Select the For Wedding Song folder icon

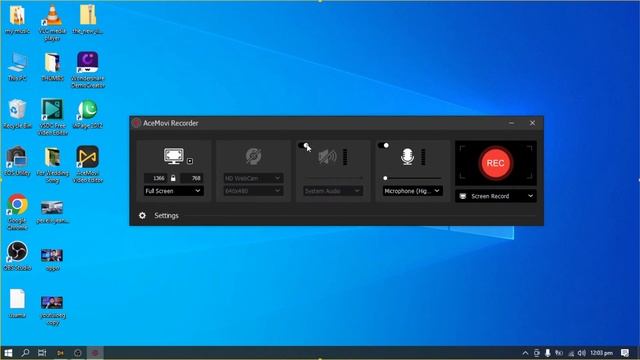(x=52, y=164)
